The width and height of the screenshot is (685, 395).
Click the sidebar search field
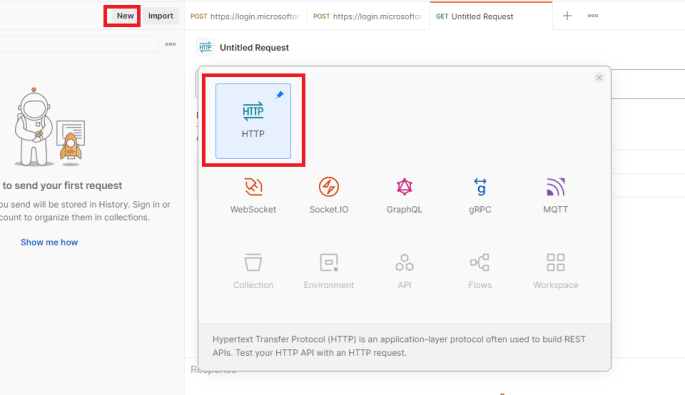79,44
